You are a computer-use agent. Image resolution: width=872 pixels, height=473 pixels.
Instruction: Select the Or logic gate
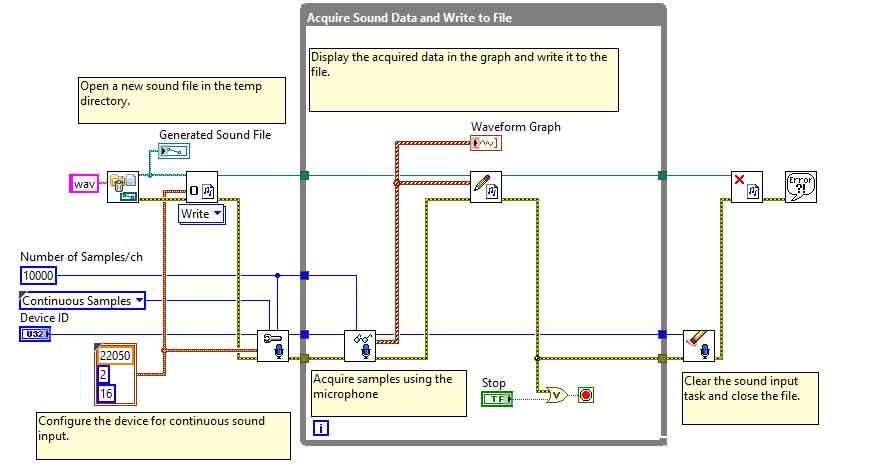click(557, 395)
